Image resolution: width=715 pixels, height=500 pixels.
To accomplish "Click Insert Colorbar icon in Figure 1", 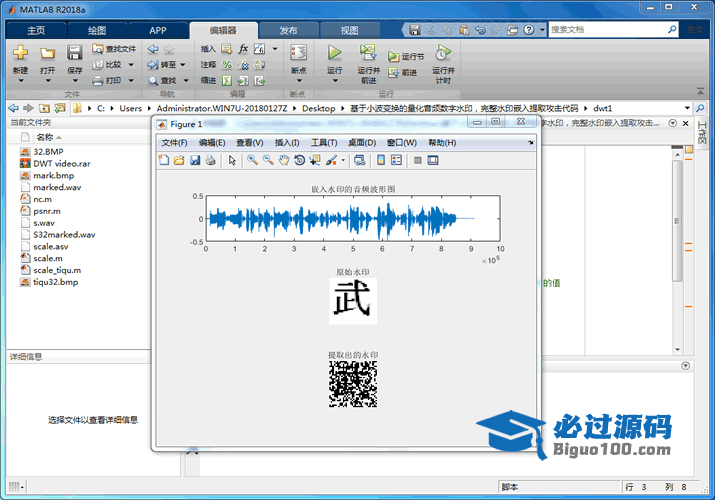I will 381,160.
